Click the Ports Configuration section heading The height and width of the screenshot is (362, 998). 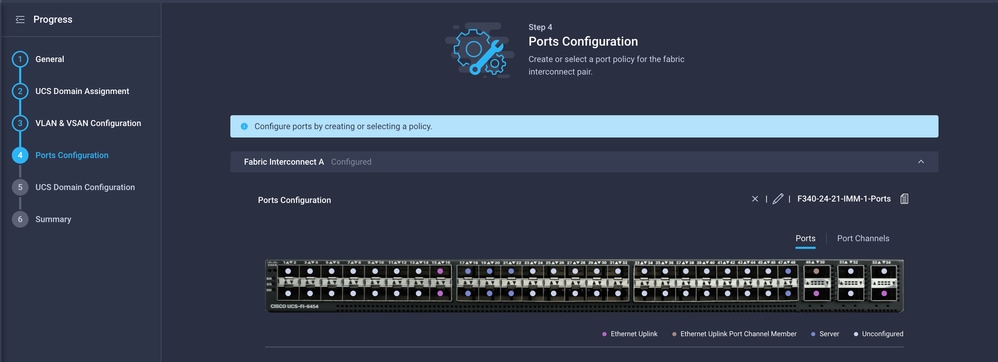(x=294, y=200)
